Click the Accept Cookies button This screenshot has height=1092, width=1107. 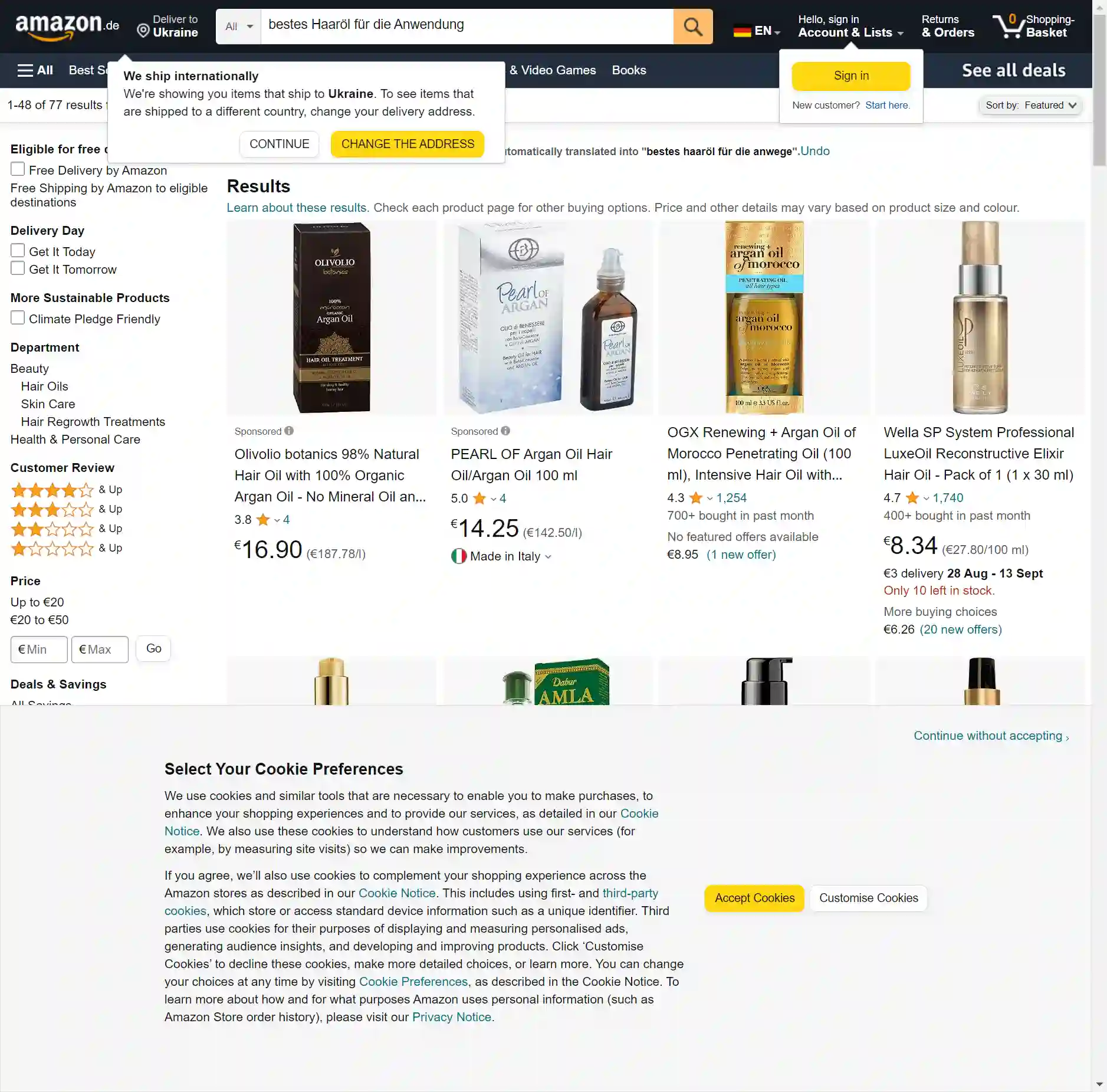[x=754, y=898]
